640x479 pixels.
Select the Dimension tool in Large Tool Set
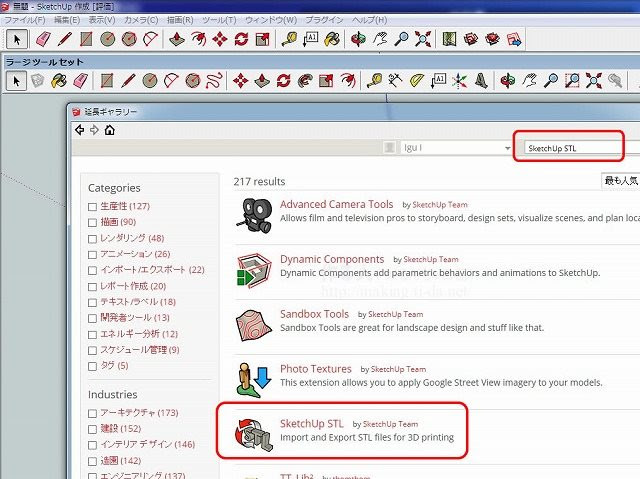395,80
